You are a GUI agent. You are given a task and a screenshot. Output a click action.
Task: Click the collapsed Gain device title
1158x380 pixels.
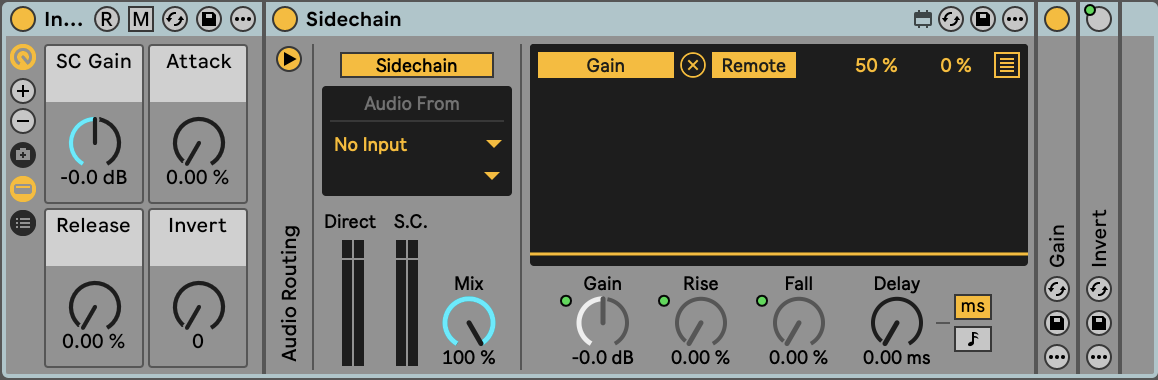pos(1057,246)
